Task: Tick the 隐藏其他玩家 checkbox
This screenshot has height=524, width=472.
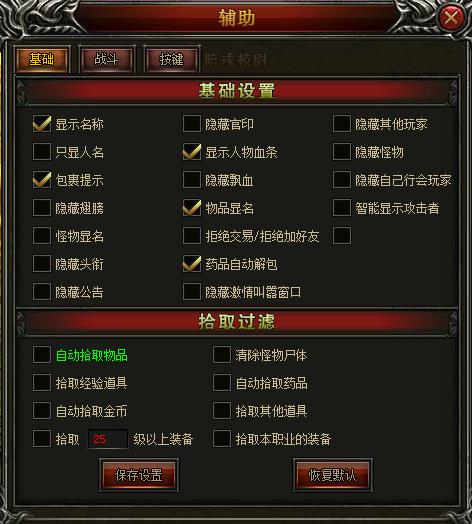Action: pos(342,124)
